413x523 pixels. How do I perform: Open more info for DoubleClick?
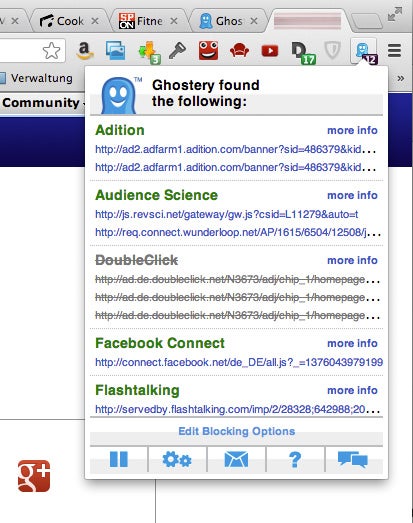coord(352,260)
